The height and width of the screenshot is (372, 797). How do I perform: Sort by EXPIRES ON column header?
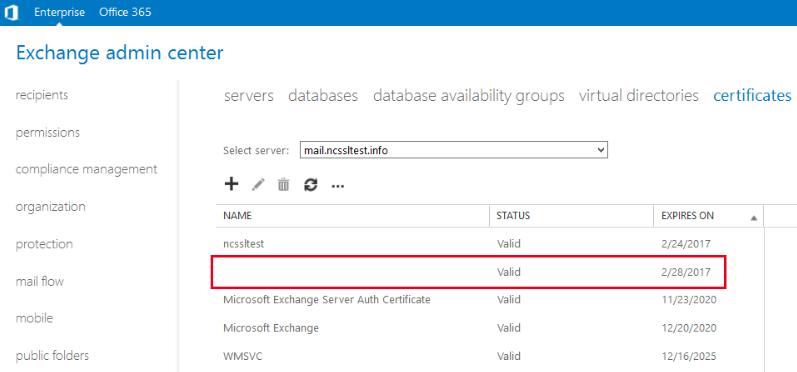tap(687, 215)
